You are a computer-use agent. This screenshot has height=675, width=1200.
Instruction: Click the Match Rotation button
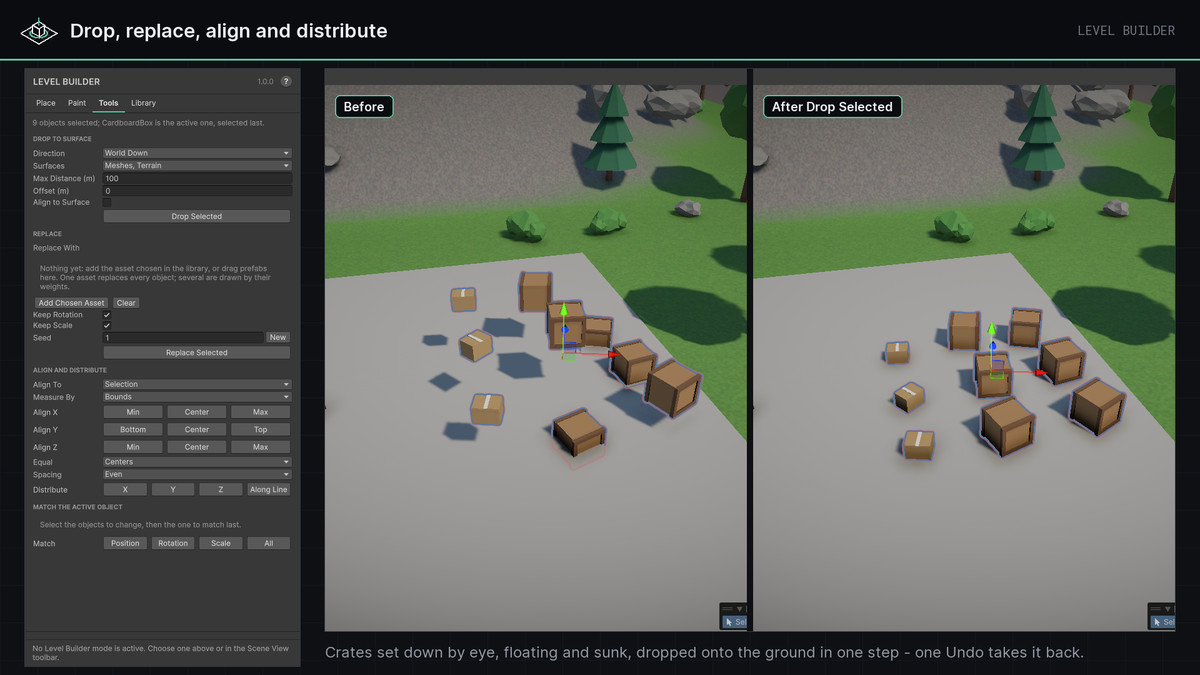click(173, 543)
